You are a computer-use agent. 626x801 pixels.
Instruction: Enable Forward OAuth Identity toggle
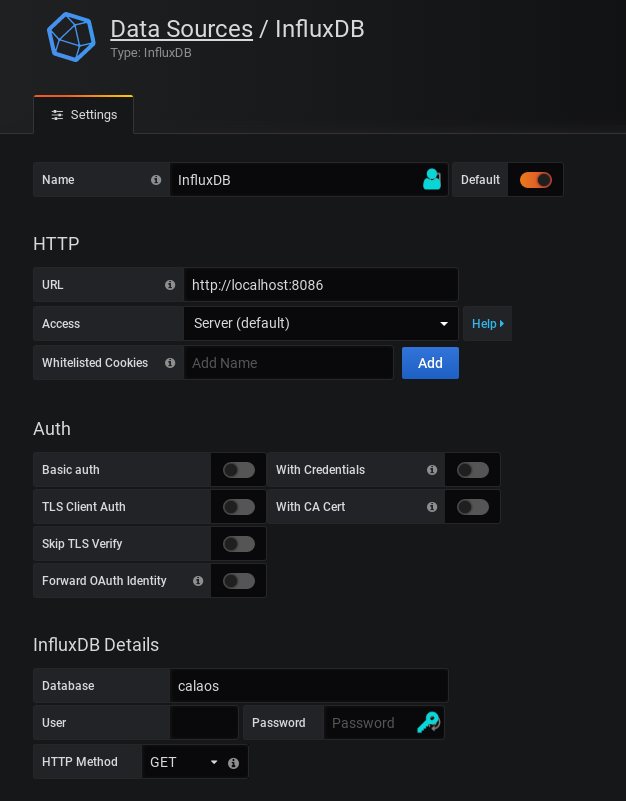click(239, 581)
